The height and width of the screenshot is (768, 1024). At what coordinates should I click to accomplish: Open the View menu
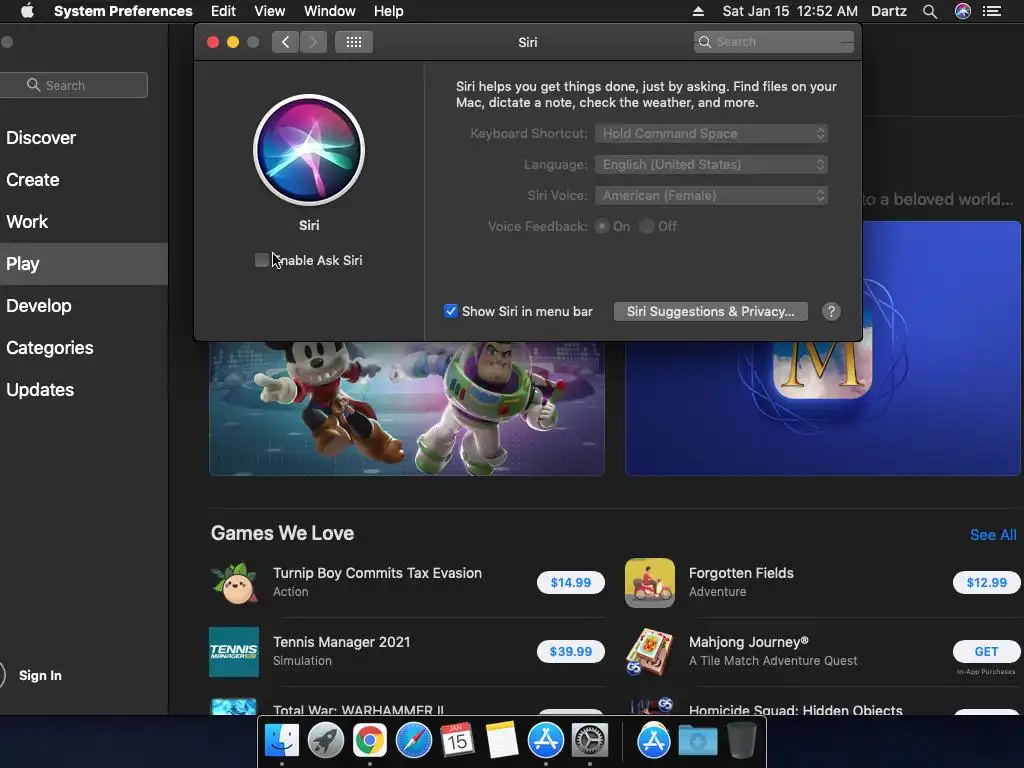(x=270, y=11)
